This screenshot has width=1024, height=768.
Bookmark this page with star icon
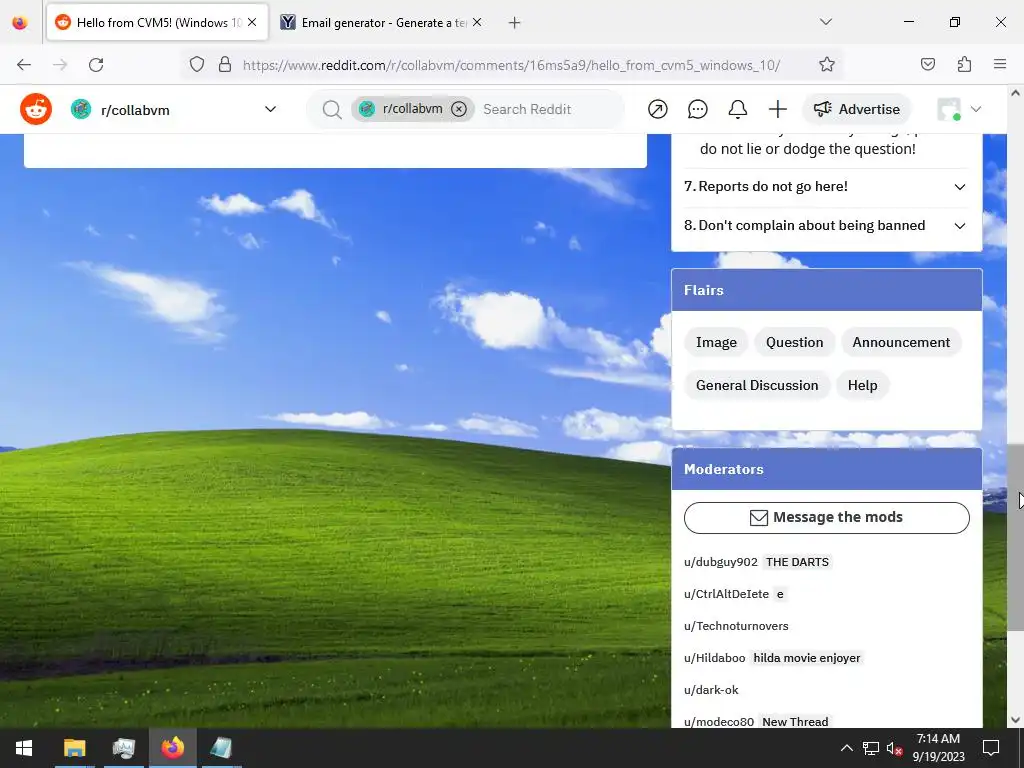[x=827, y=65]
